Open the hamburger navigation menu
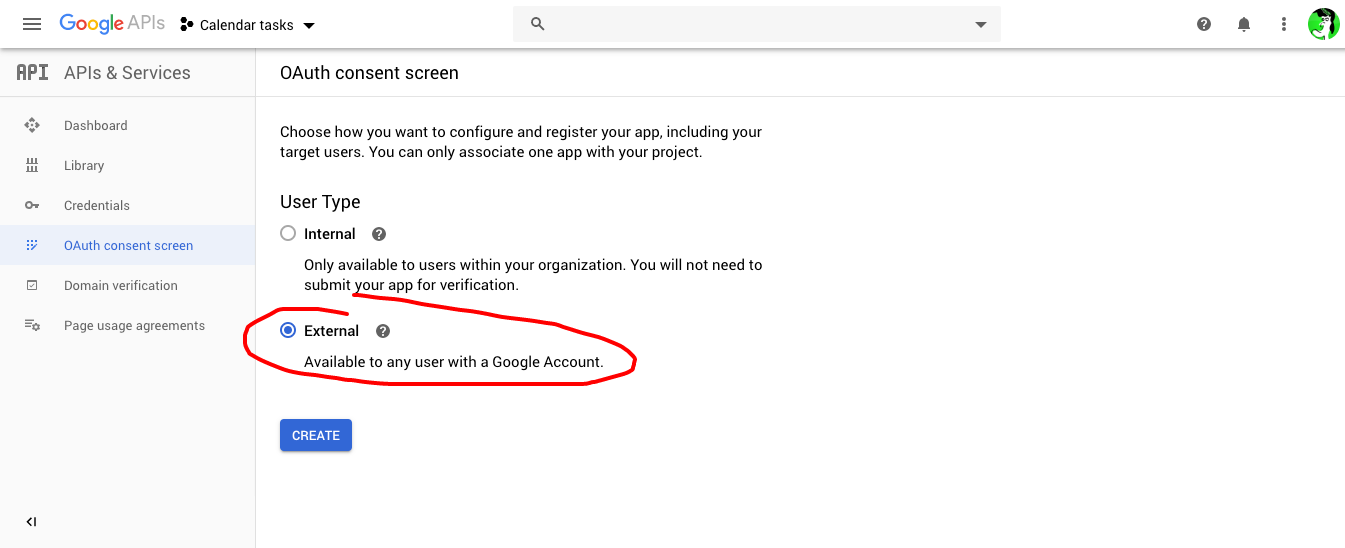This screenshot has width=1345, height=548. [32, 24]
